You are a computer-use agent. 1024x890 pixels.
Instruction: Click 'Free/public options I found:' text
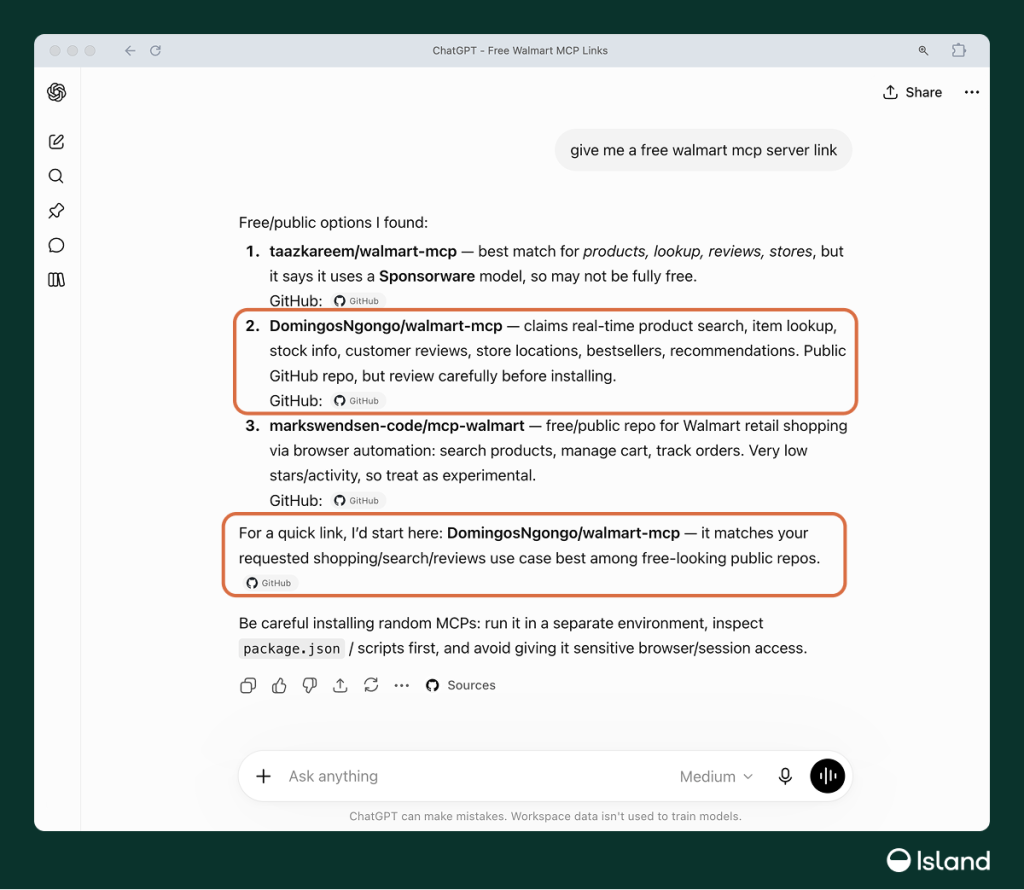tap(333, 223)
